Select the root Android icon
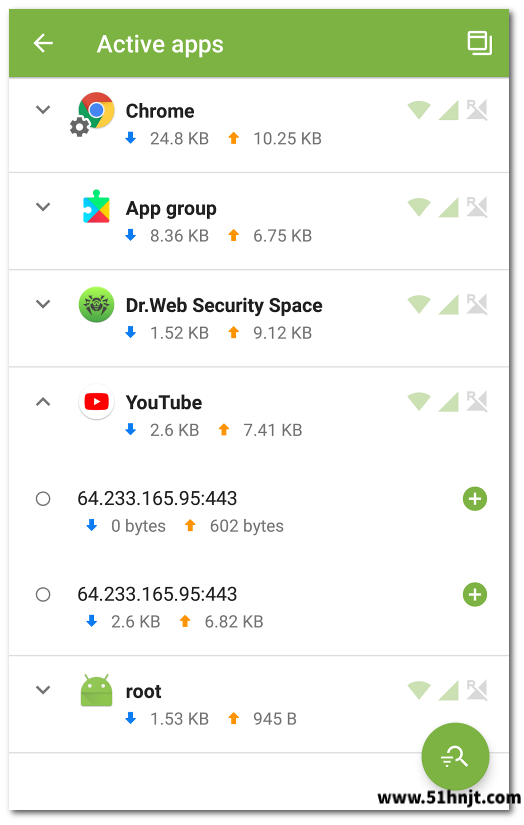 click(x=96, y=690)
